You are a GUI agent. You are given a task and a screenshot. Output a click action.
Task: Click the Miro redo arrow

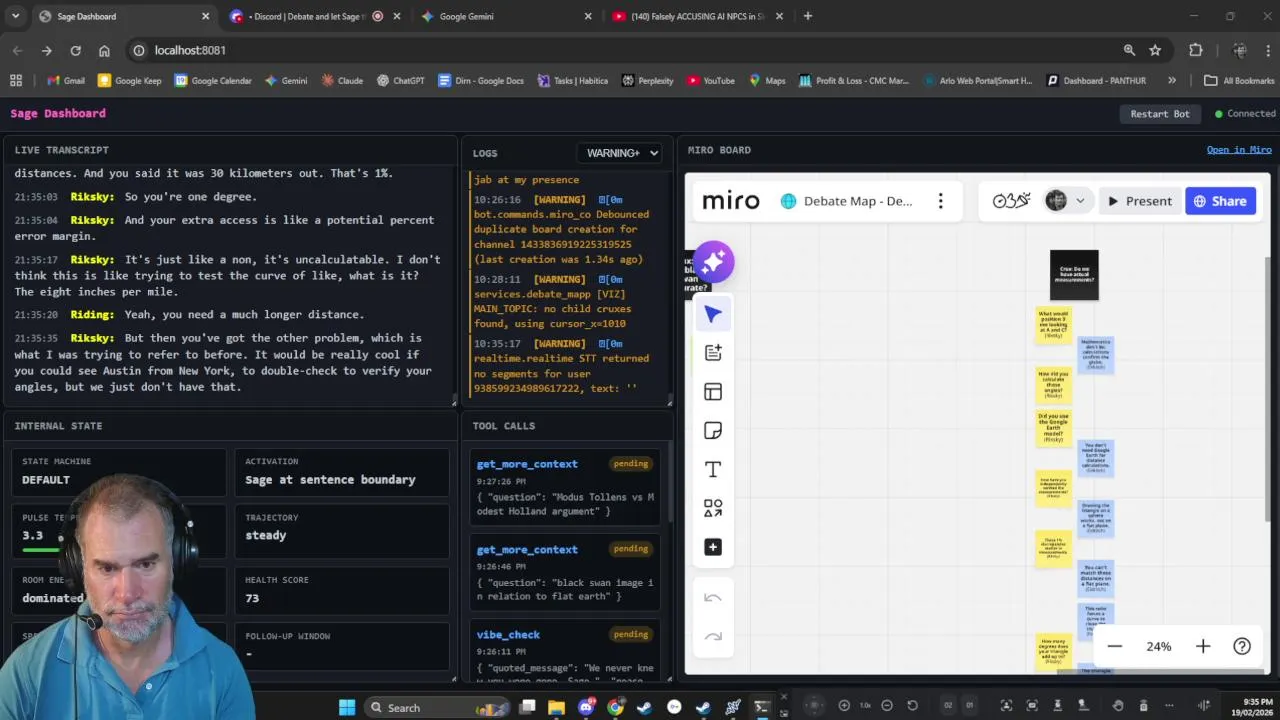point(713,636)
